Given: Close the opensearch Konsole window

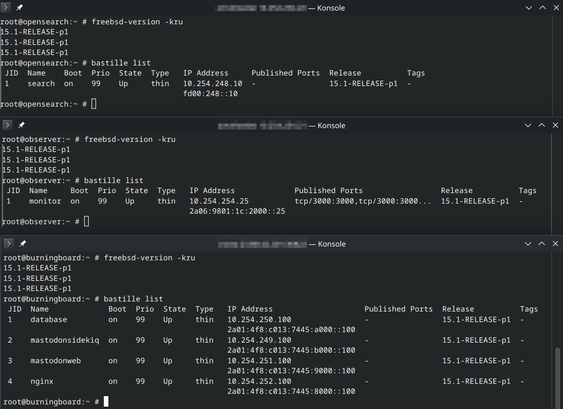Looking at the screenshot, I should click(556, 8).
